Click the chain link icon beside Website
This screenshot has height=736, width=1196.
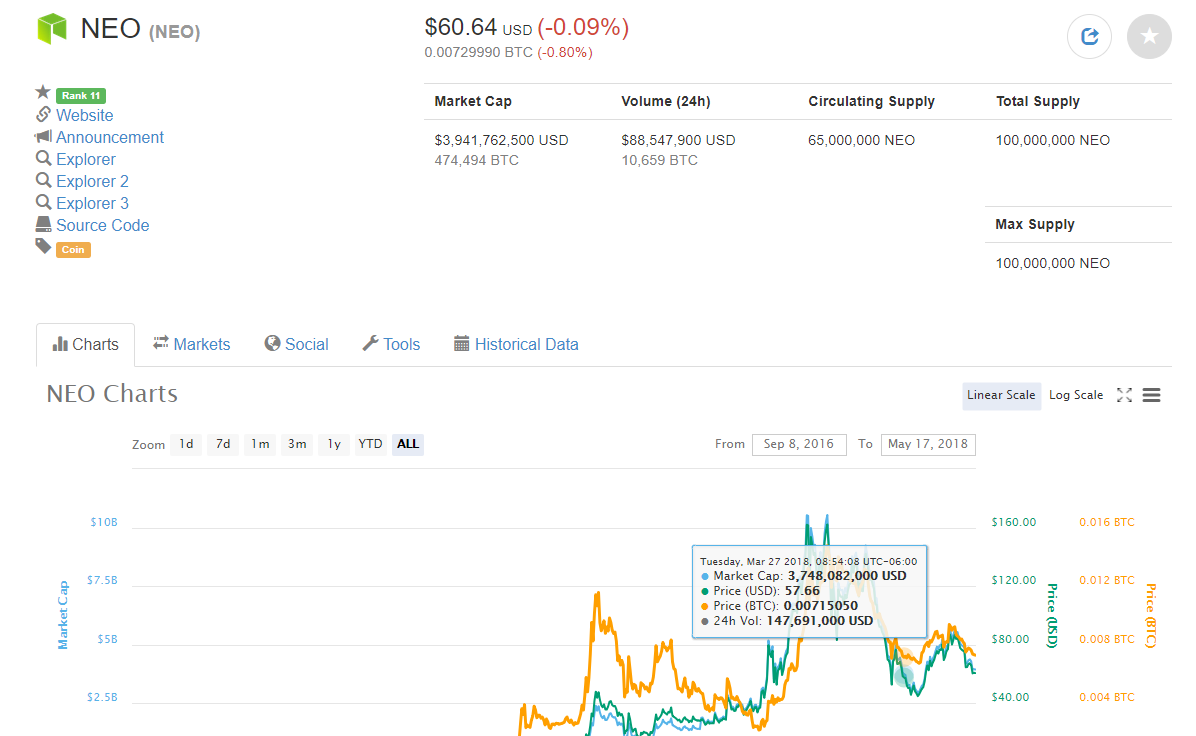[43, 114]
